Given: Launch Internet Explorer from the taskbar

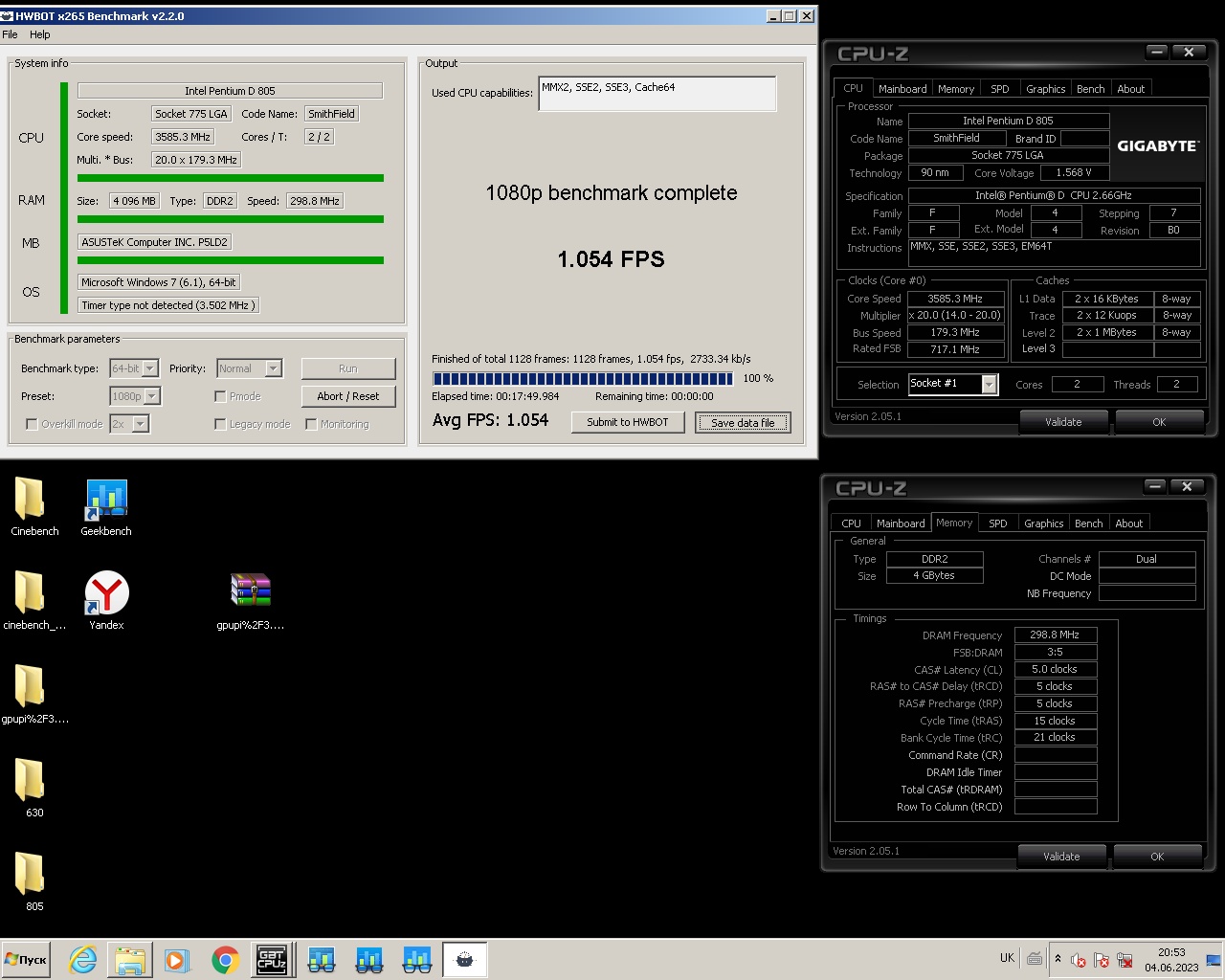Looking at the screenshot, I should point(83,960).
